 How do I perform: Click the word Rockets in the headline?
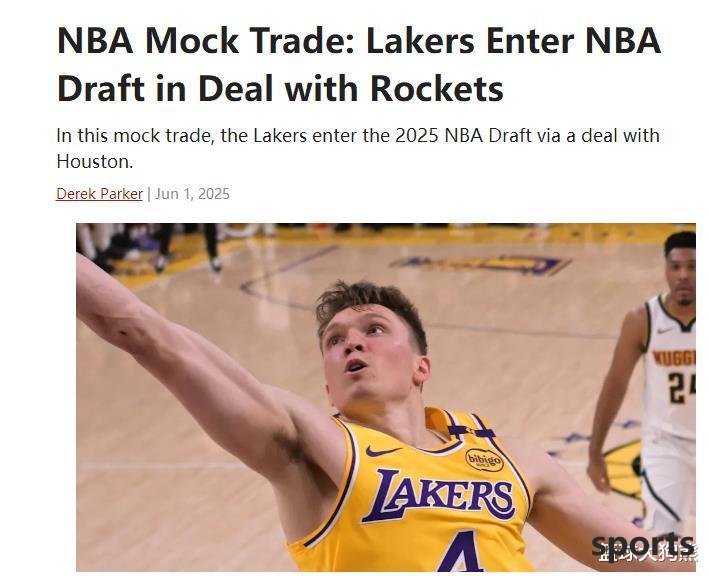point(436,88)
